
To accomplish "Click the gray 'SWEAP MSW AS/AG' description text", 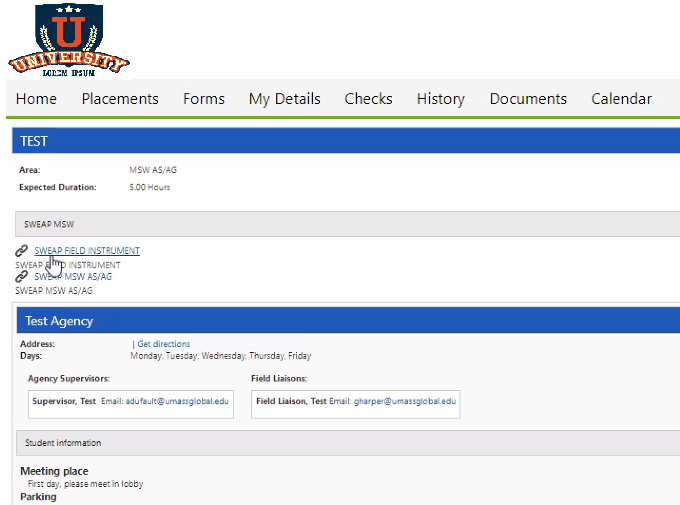I will pyautogui.click(x=54, y=291).
